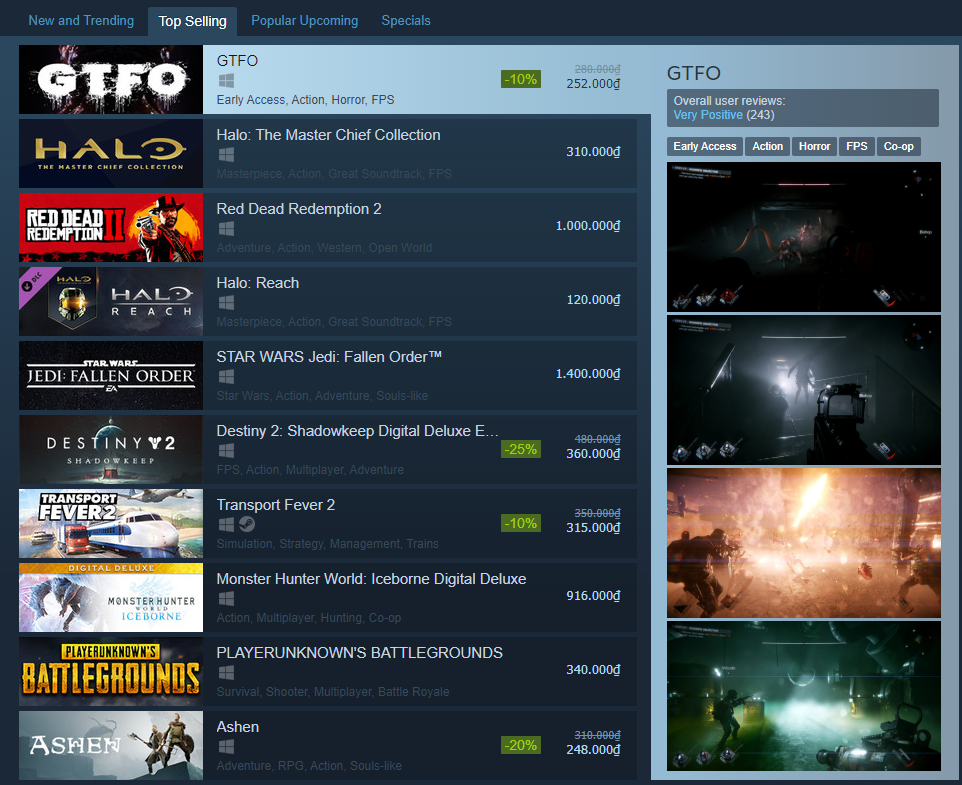Click the Horror tag in GTFO preview
Image resolution: width=962 pixels, height=785 pixels.
[814, 147]
